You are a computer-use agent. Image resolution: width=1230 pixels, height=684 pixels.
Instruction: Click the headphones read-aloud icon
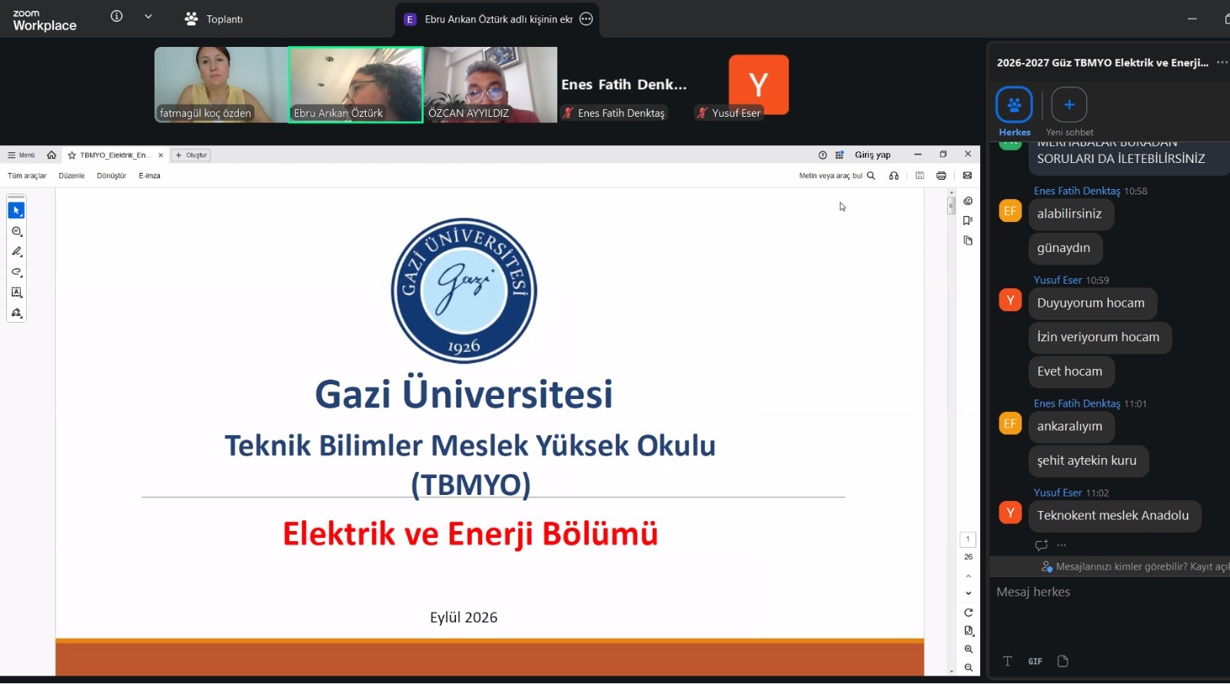(894, 176)
